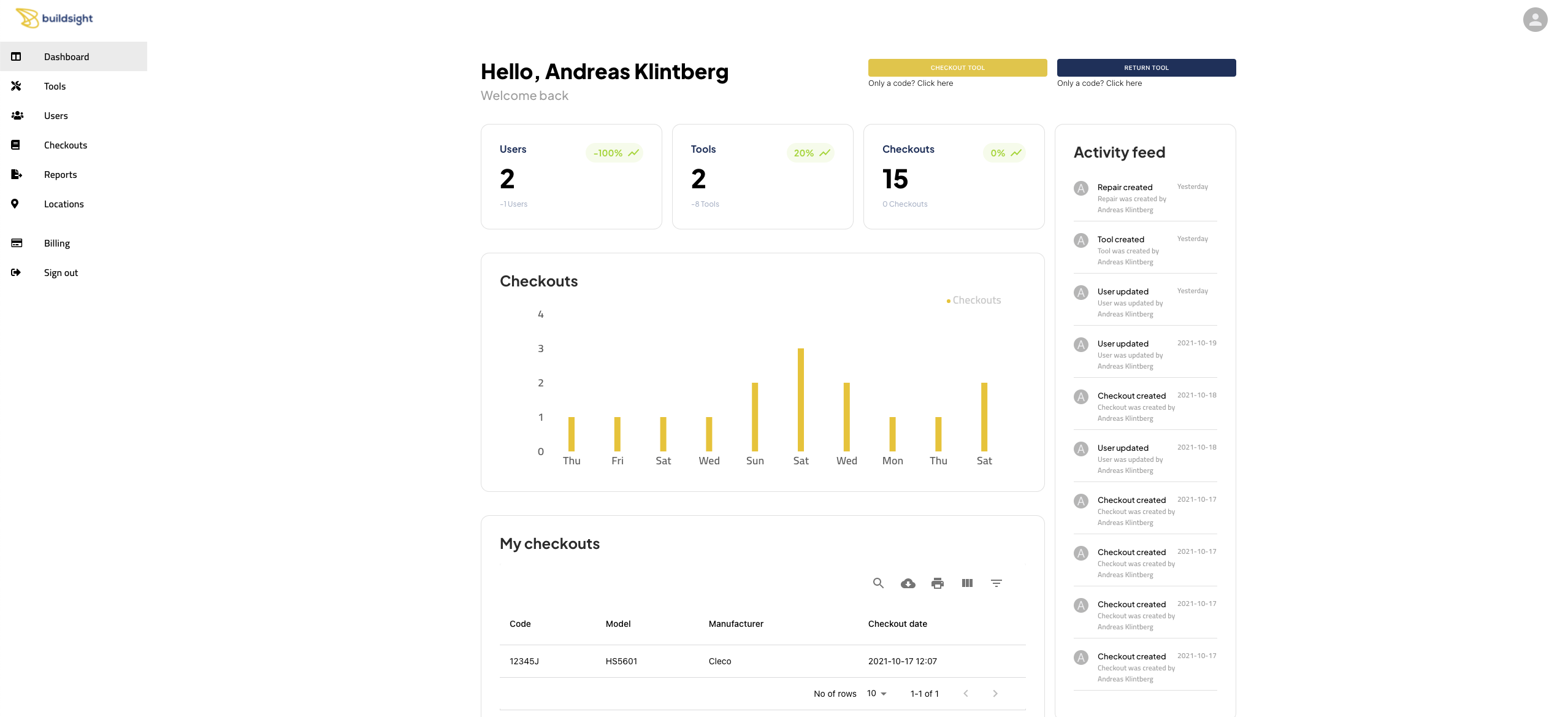The height and width of the screenshot is (717, 1568).
Task: Click the Locations pin icon in sidebar
Action: (15, 204)
